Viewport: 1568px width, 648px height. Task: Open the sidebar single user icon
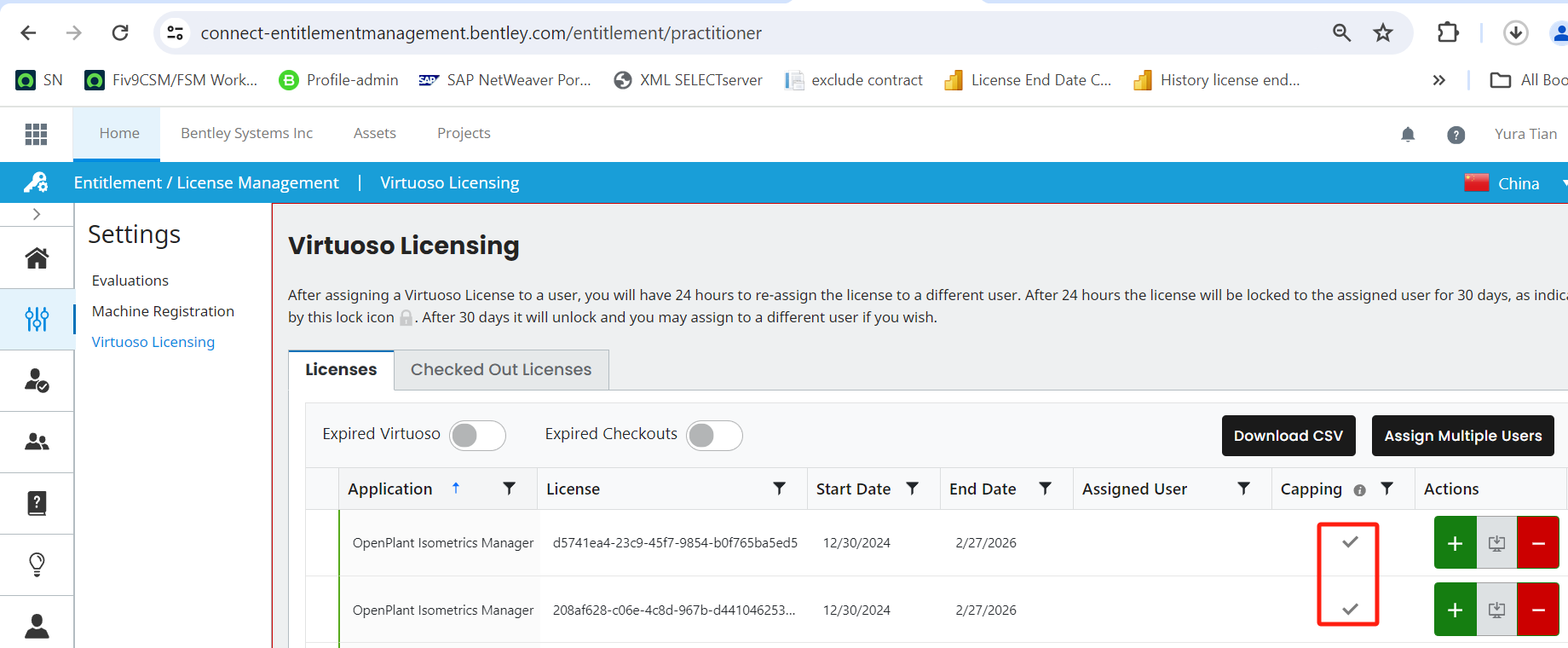[37, 626]
